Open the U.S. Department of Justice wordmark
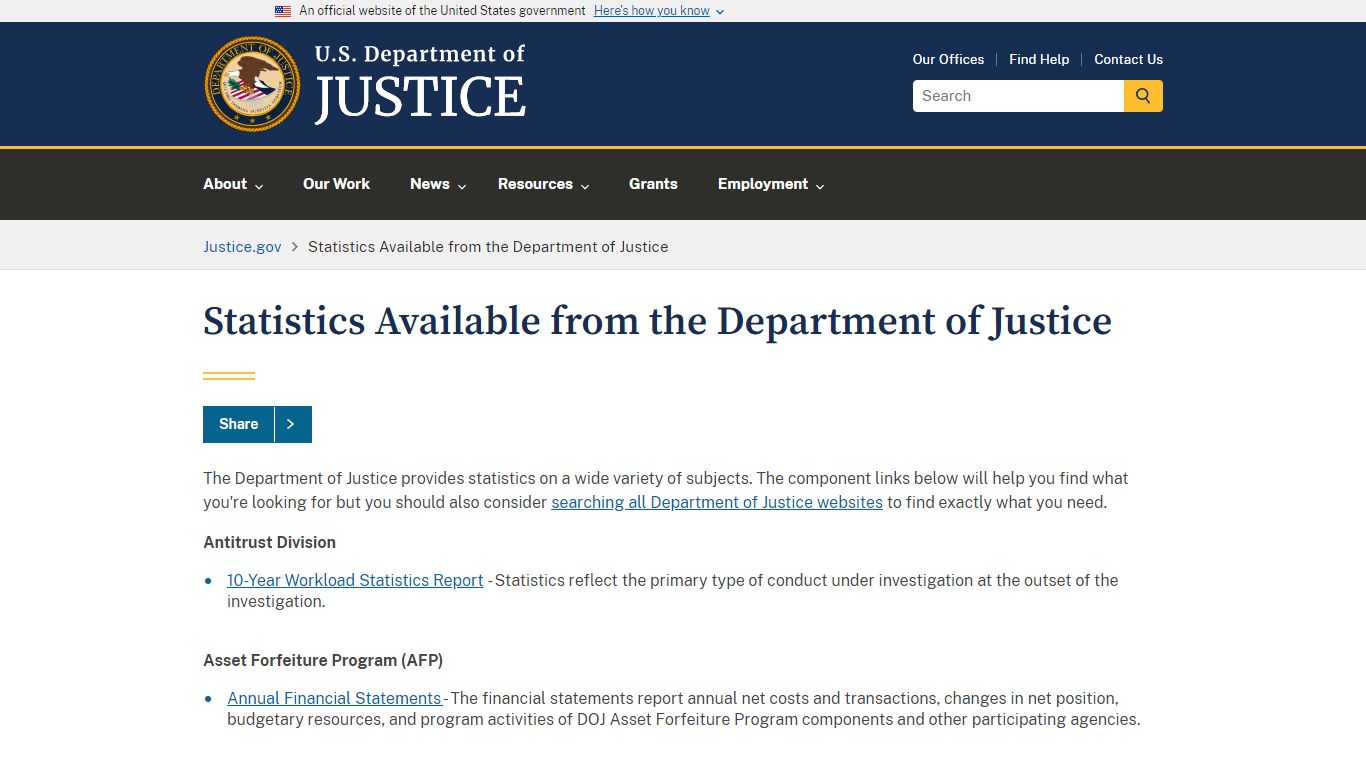The width and height of the screenshot is (1366, 768). [x=420, y=84]
